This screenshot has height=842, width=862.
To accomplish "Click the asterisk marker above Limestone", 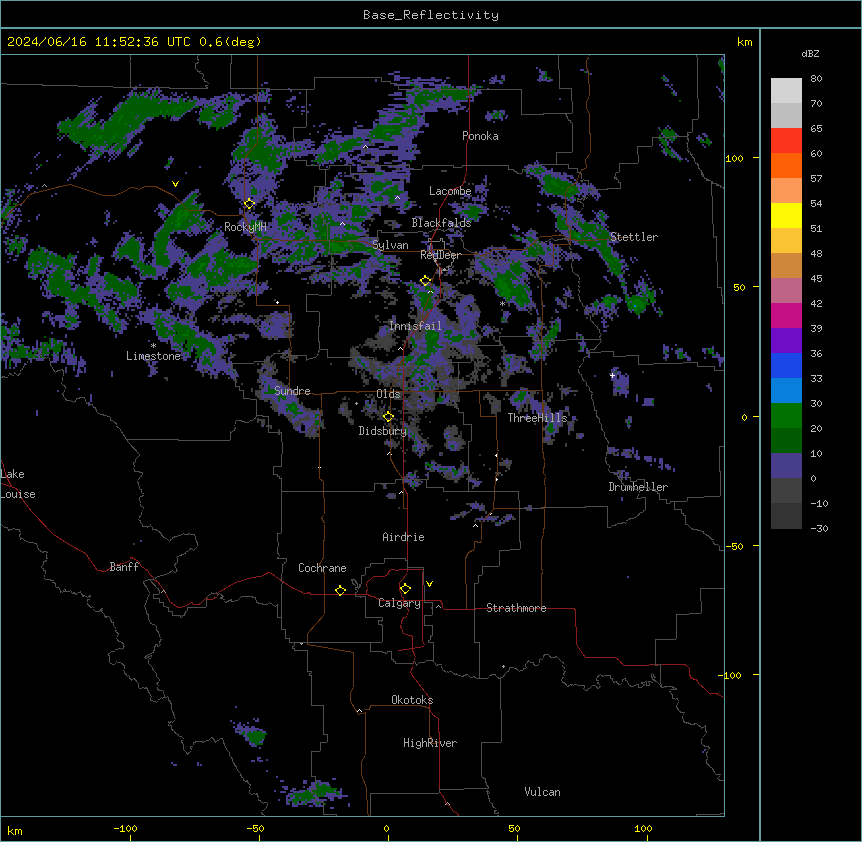I will click(153, 346).
